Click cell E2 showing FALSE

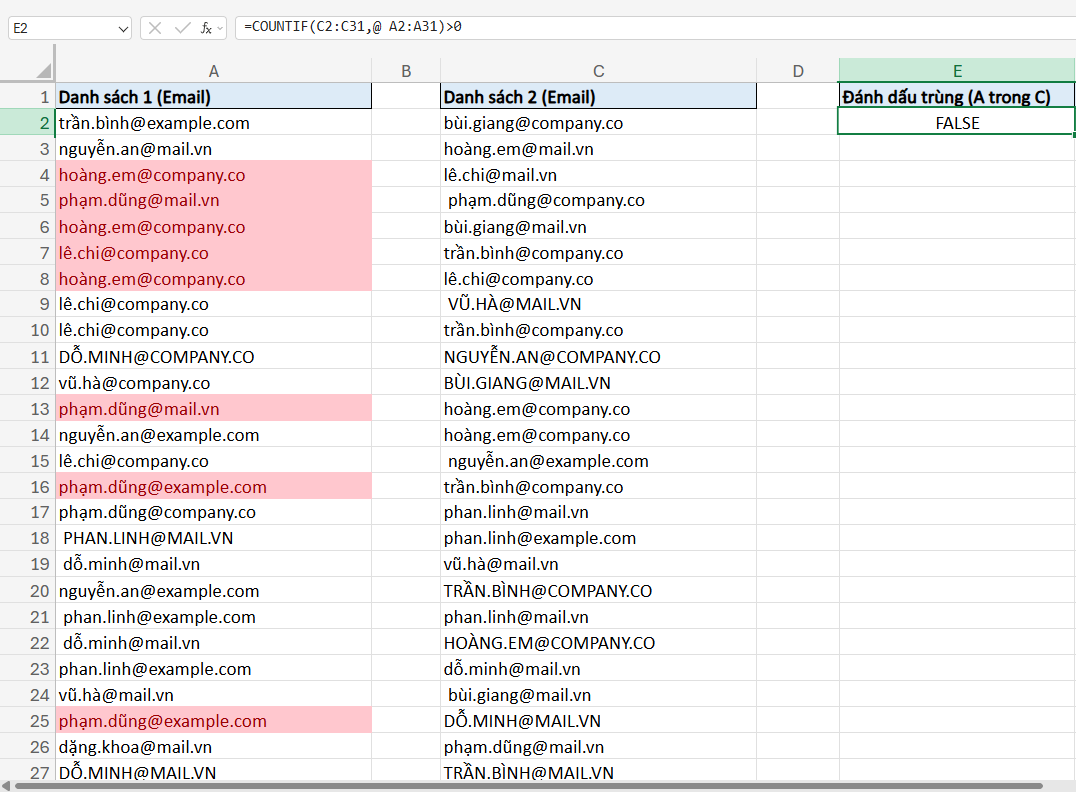click(957, 123)
